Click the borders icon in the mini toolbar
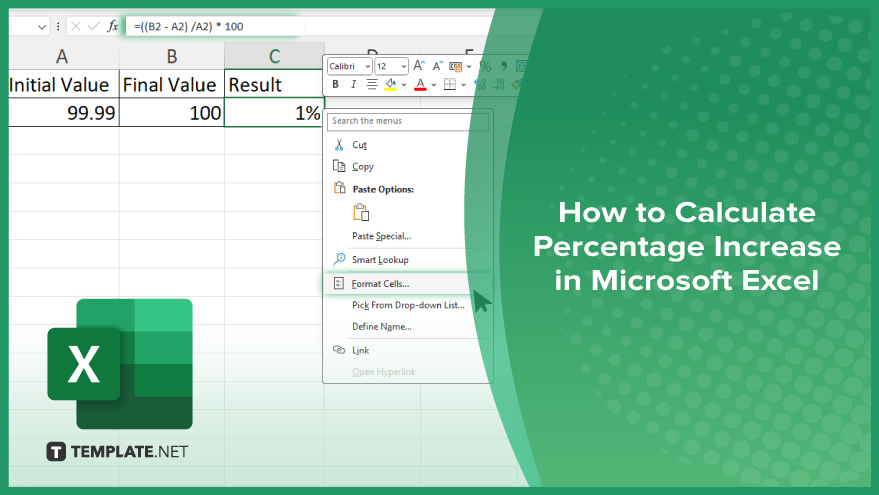Screen dimensions: 879x495 click(x=450, y=85)
